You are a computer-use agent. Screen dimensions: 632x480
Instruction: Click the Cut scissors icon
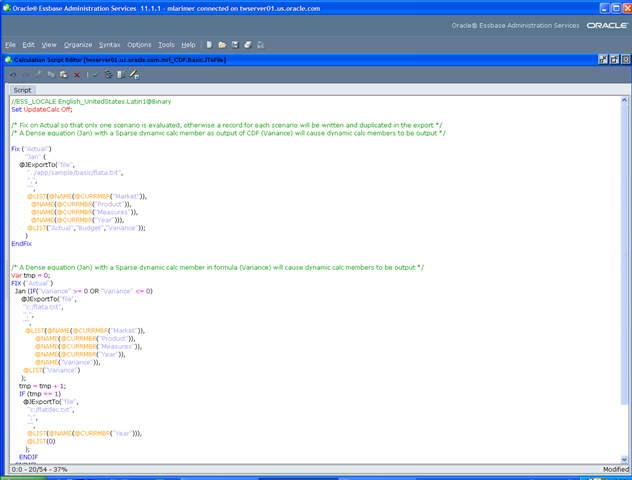point(38,74)
